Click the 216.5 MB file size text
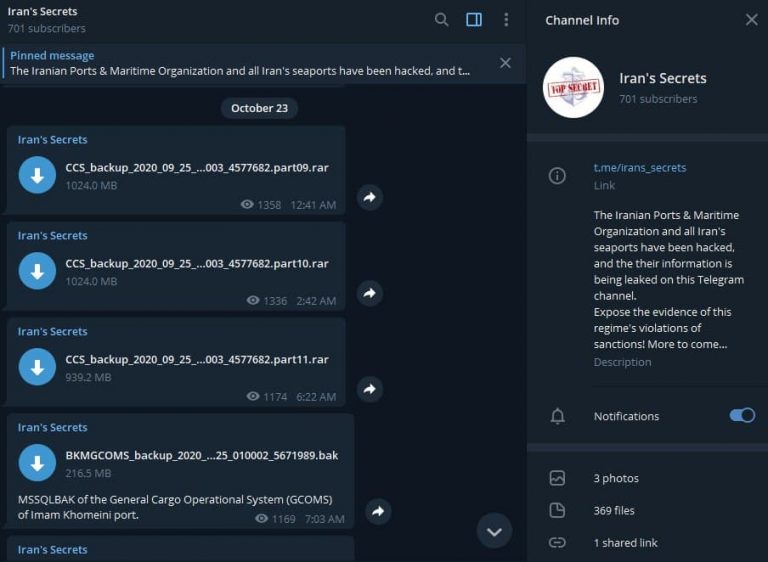 point(88,473)
